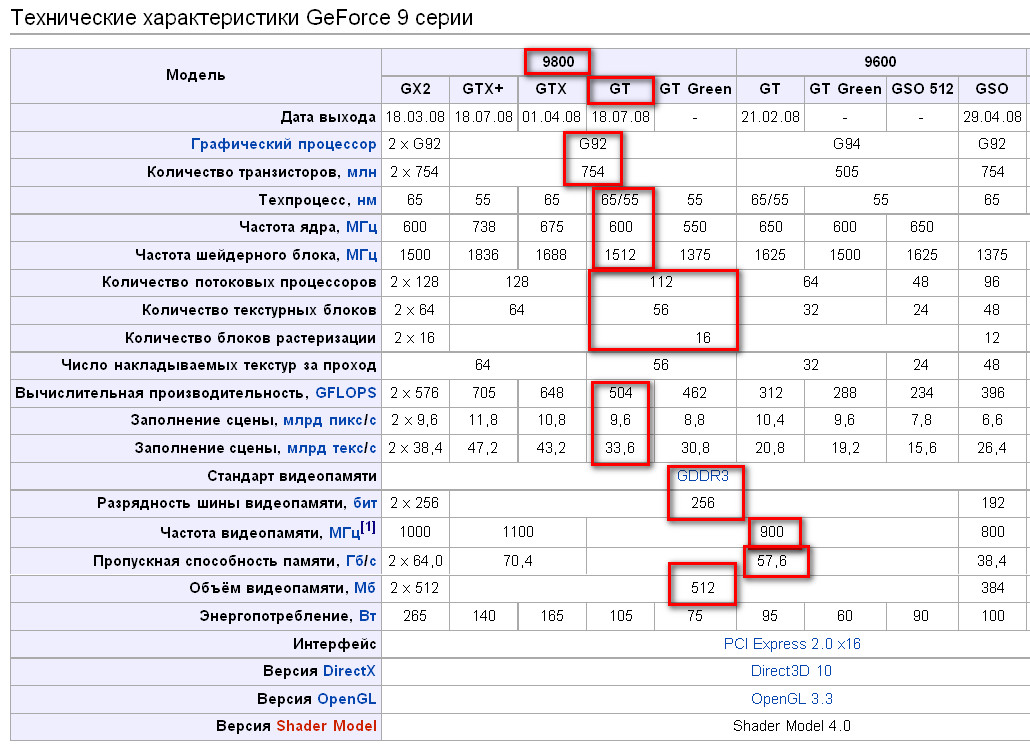Click the 1836 shader frequency value

click(483, 255)
